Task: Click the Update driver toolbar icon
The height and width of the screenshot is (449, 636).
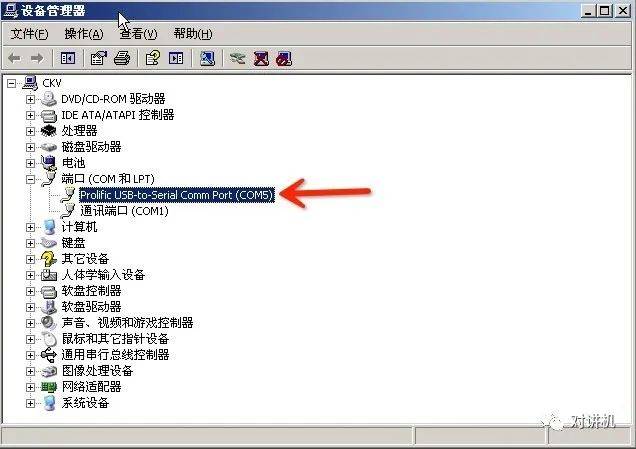Action: pos(237,59)
